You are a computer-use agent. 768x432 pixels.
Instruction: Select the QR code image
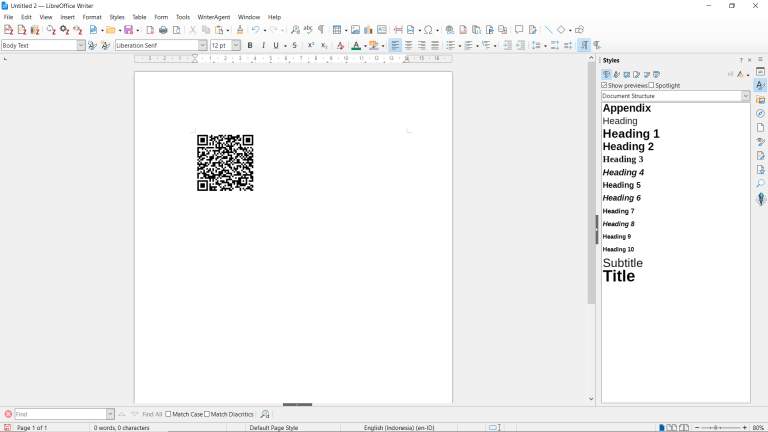pyautogui.click(x=225, y=163)
